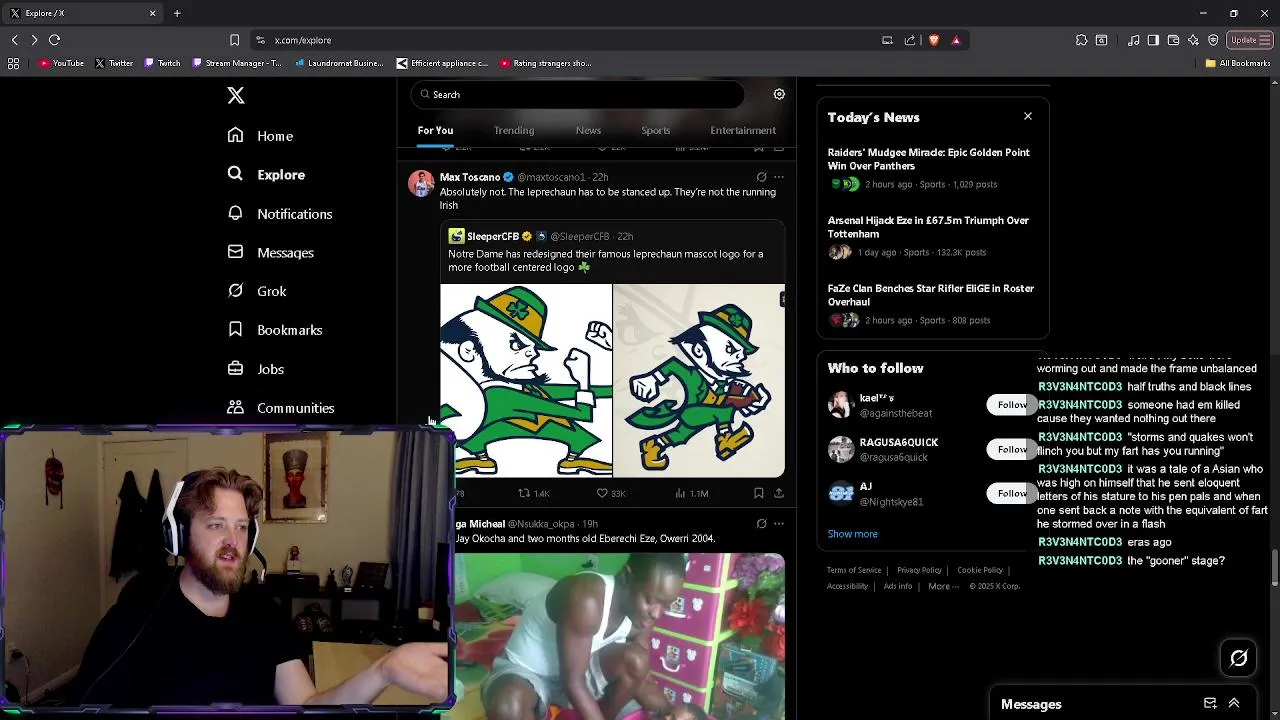View analytics of post with 1.1M views
The width and height of the screenshot is (1280, 720).
point(691,493)
